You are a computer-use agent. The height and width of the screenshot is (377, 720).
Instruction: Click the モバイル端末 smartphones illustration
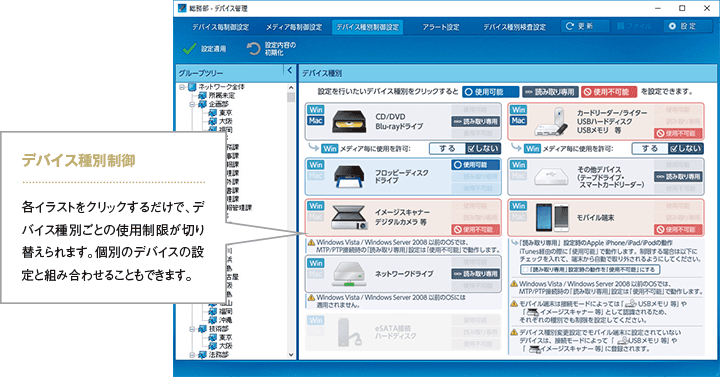[552, 218]
